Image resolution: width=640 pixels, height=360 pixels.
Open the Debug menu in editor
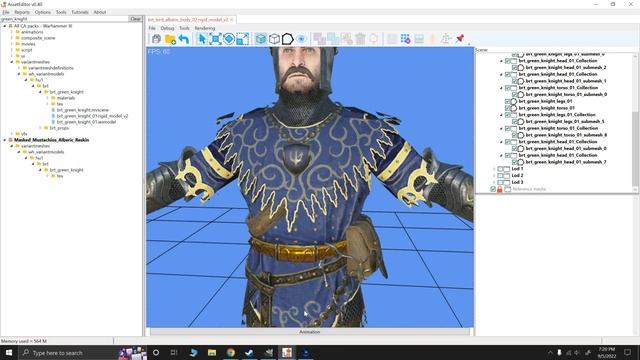[167, 28]
